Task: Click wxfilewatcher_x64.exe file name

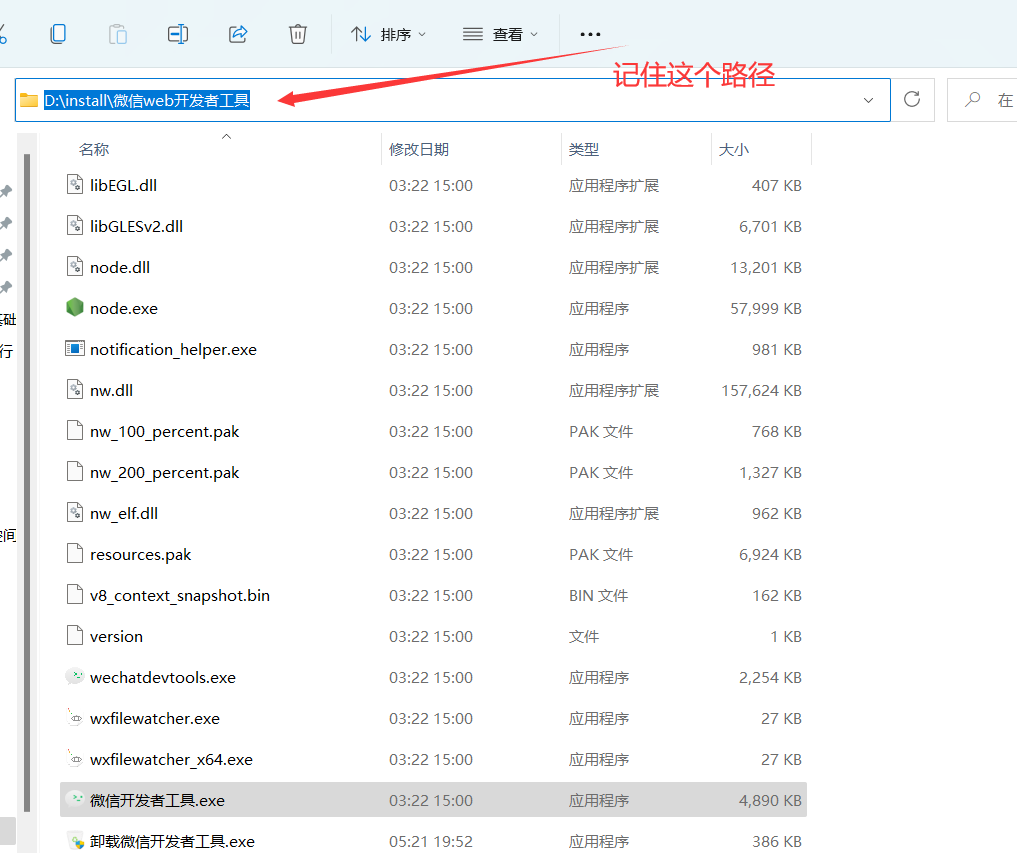Action: point(171,760)
